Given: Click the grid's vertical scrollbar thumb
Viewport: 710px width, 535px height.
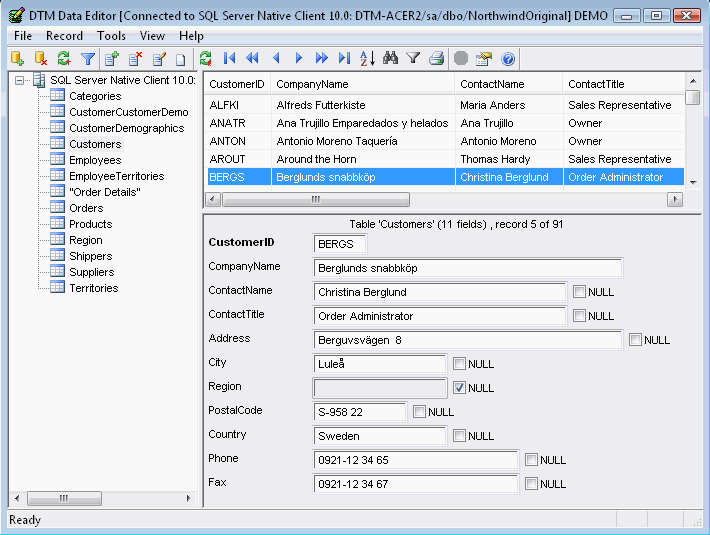Looking at the screenshot, I should [693, 97].
